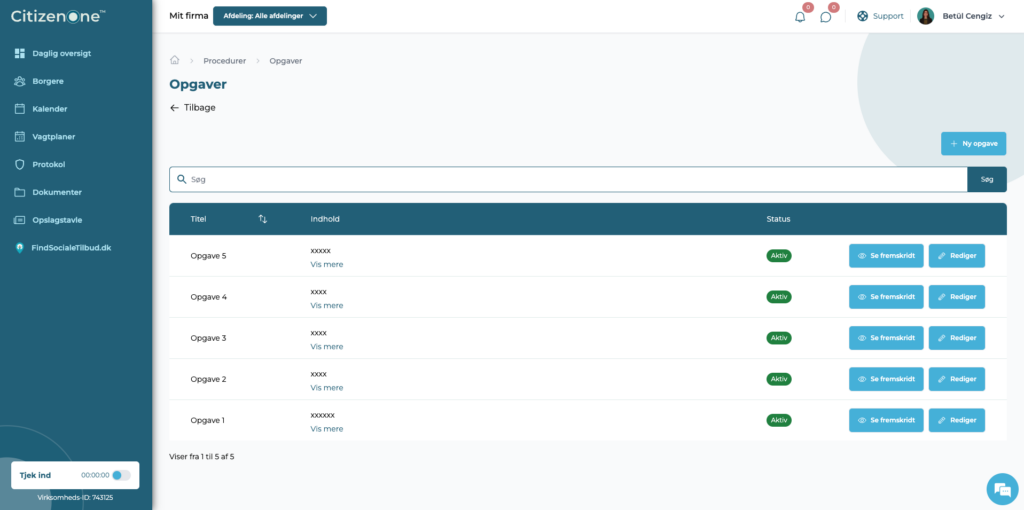This screenshot has height=510, width=1024.
Task: Click Rediger for Opgave 4
Action: (x=957, y=297)
